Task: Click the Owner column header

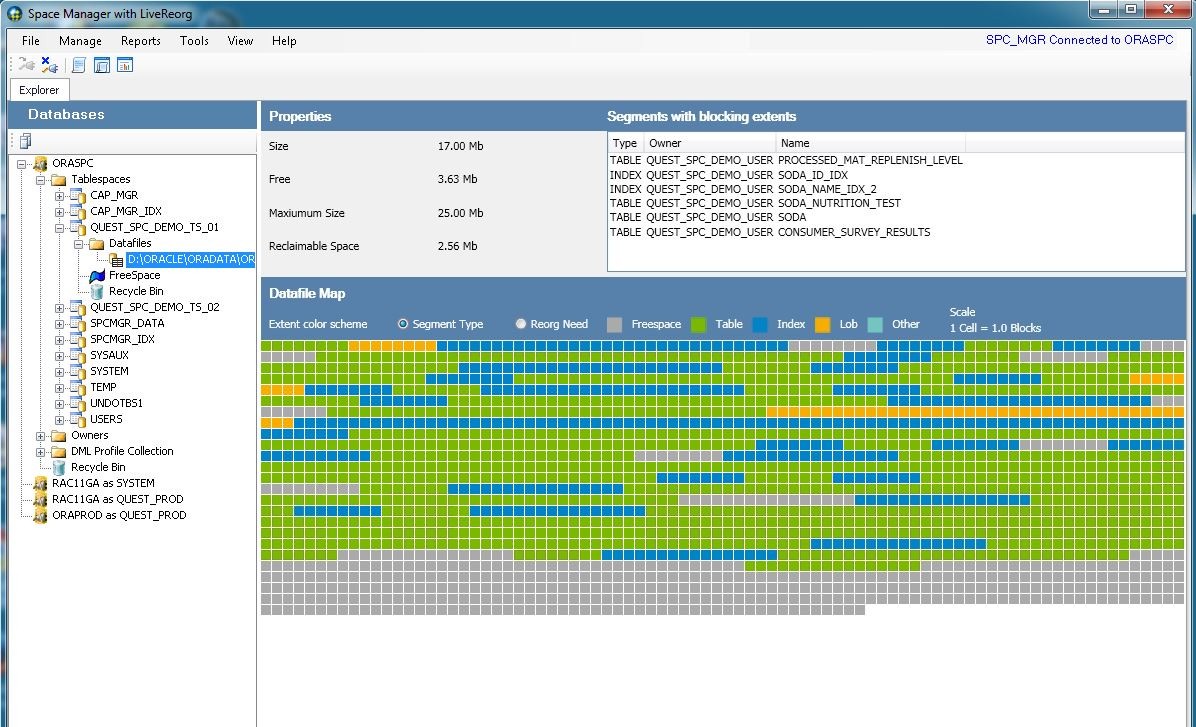Action: [665, 143]
